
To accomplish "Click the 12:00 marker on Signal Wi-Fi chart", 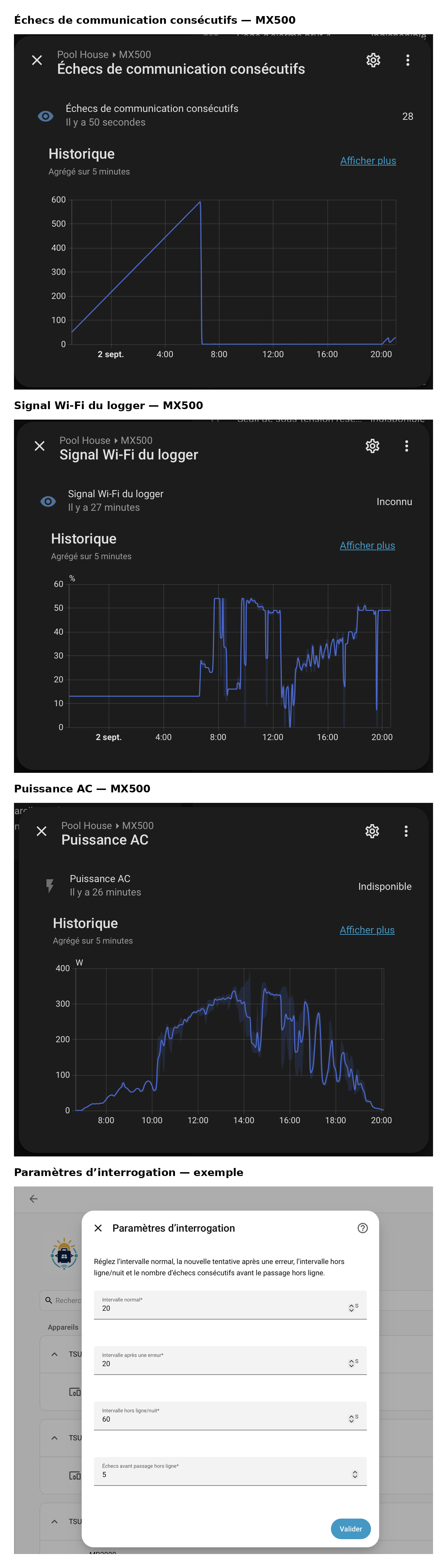I will (x=272, y=737).
